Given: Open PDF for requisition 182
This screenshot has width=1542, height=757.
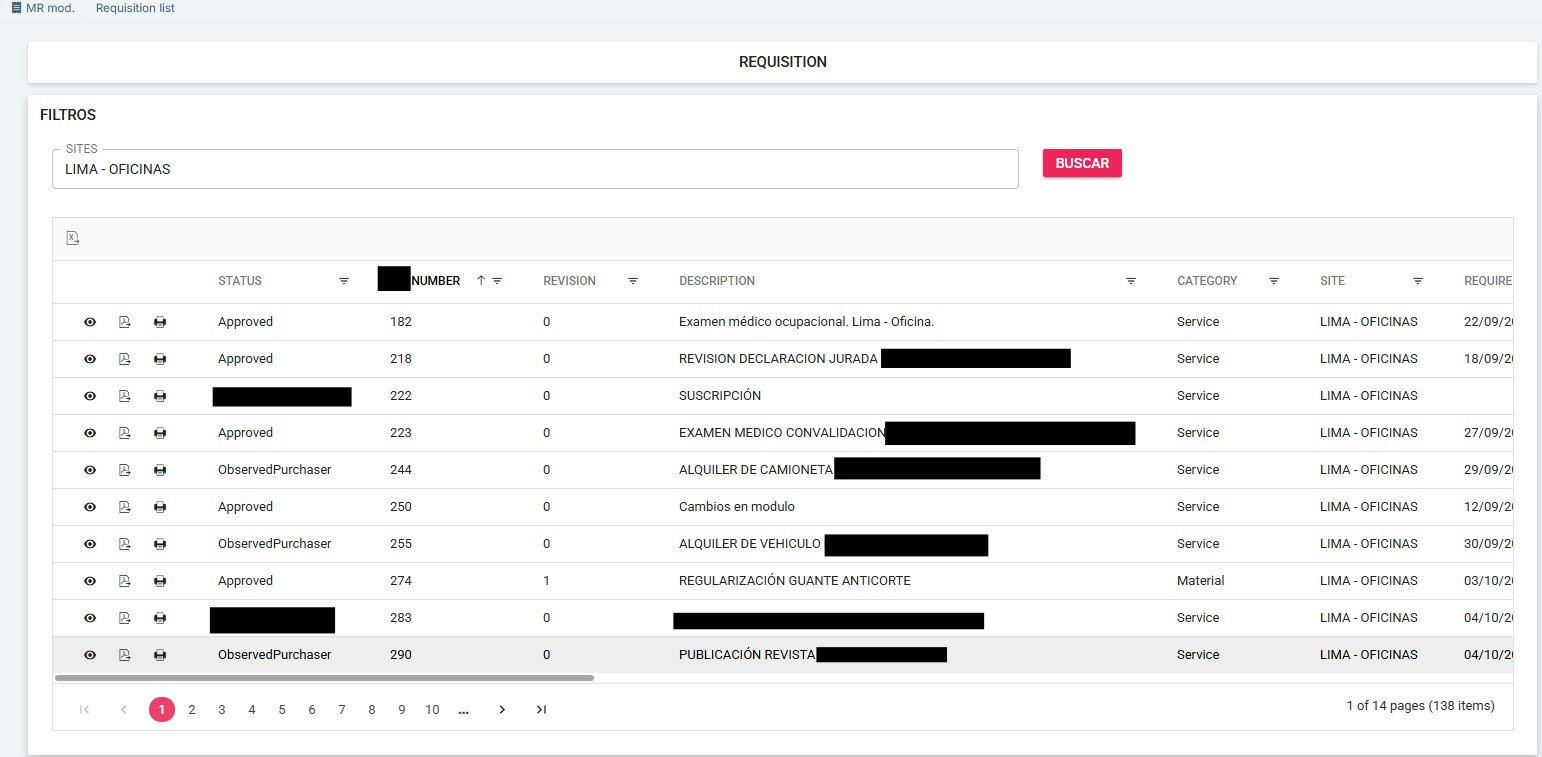Looking at the screenshot, I should pos(125,322).
